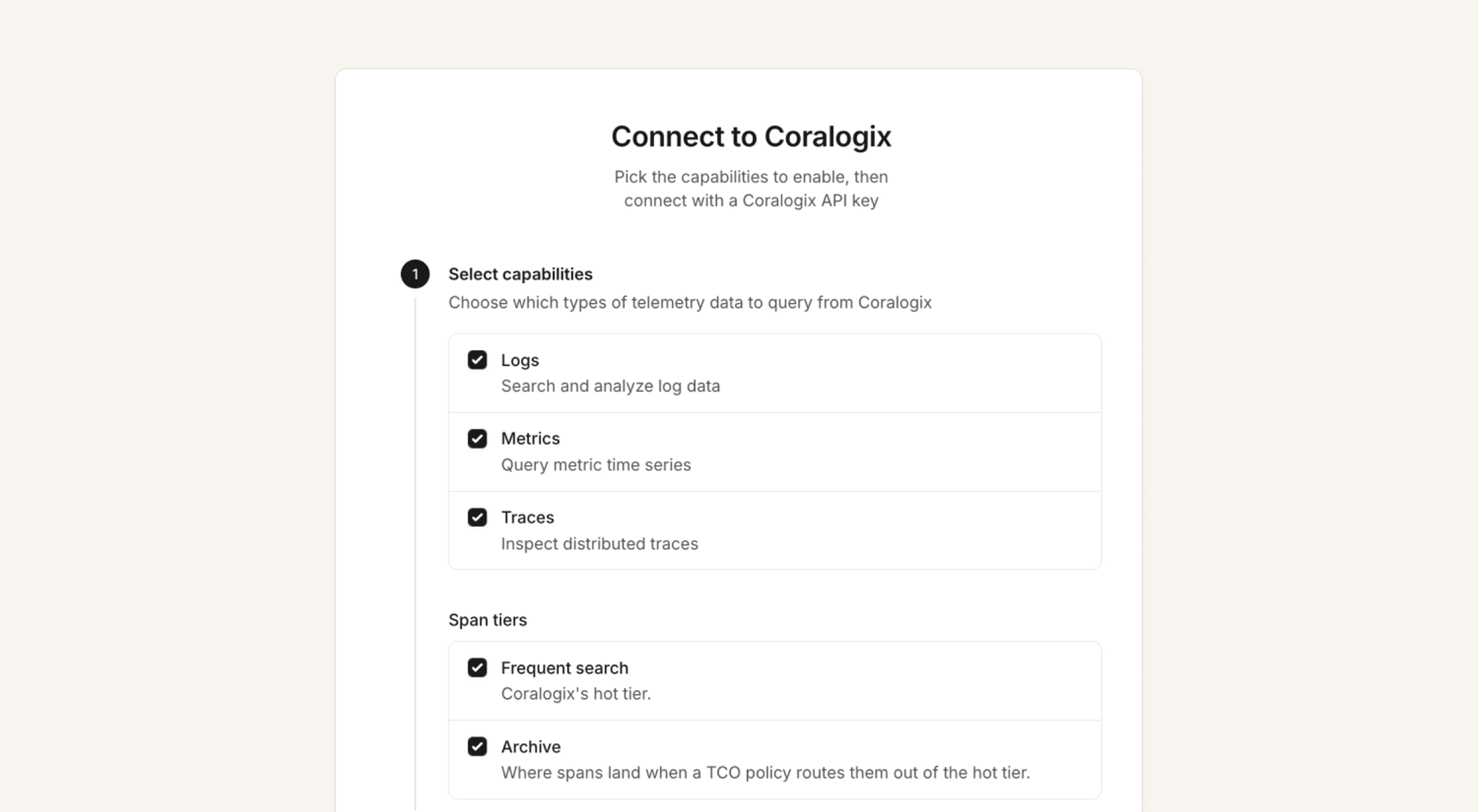Click the Metrics option label
The height and width of the screenshot is (812, 1478).
pos(531,439)
